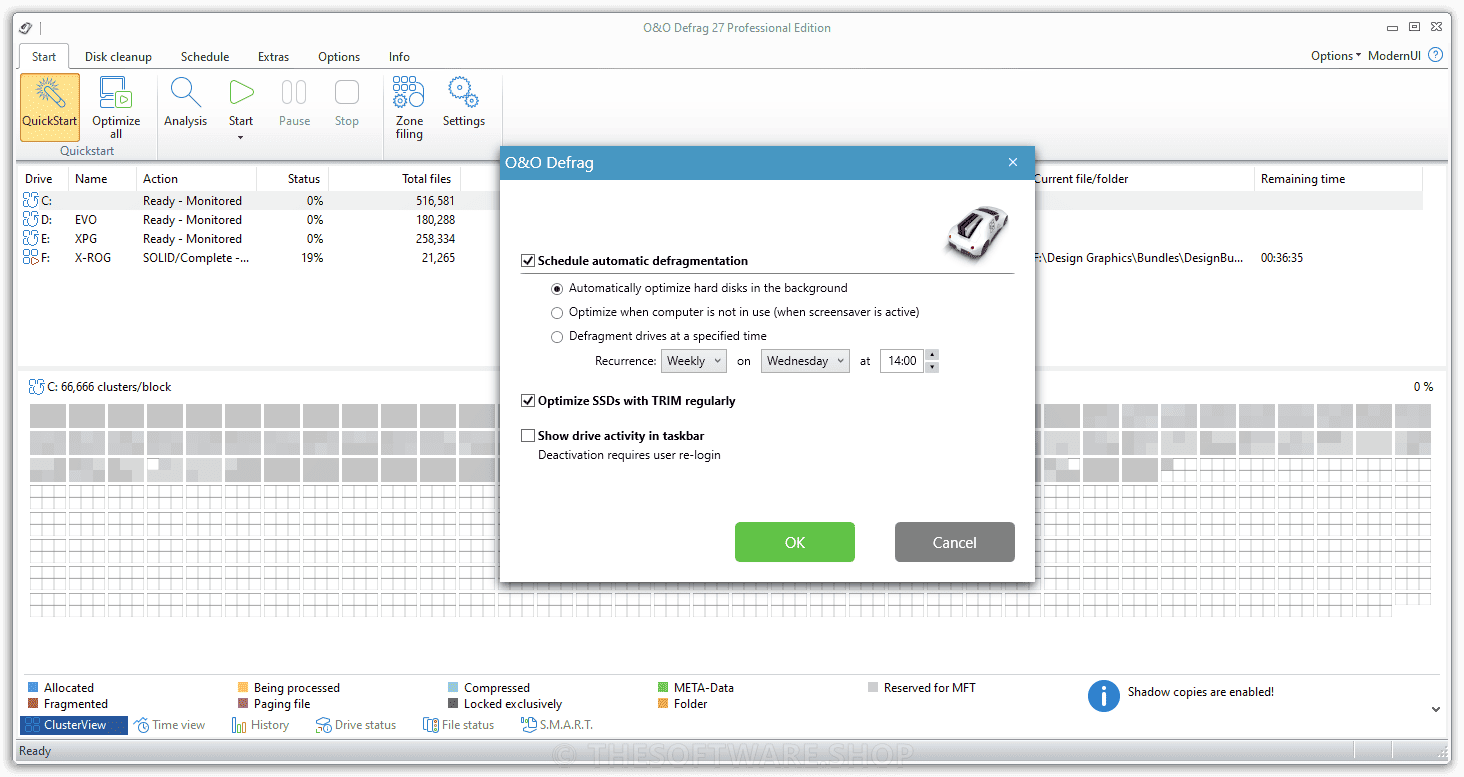1464x777 pixels.
Task: Open Settings gears icon
Action: tap(463, 93)
